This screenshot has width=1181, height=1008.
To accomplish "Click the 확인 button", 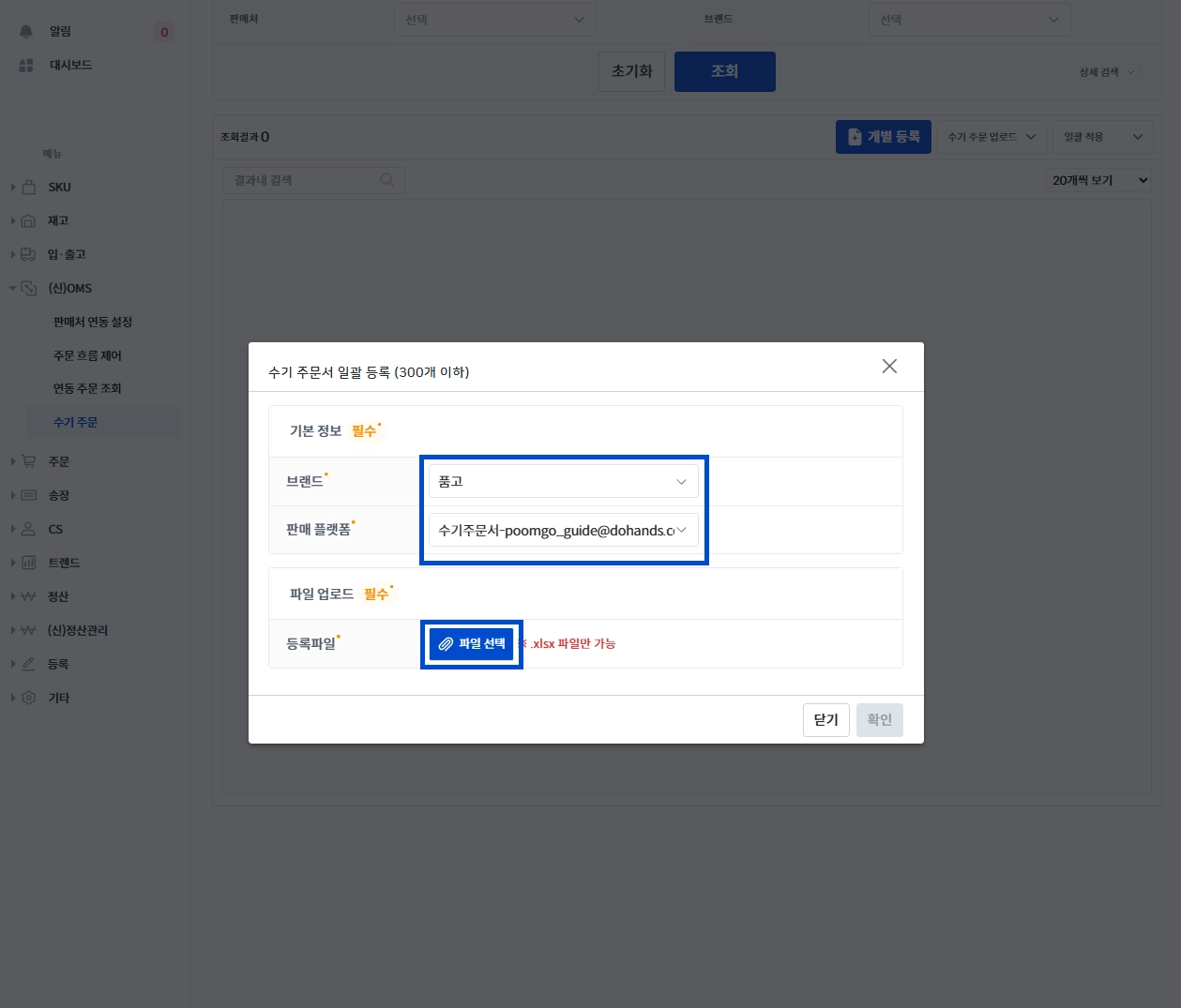I will click(x=880, y=719).
